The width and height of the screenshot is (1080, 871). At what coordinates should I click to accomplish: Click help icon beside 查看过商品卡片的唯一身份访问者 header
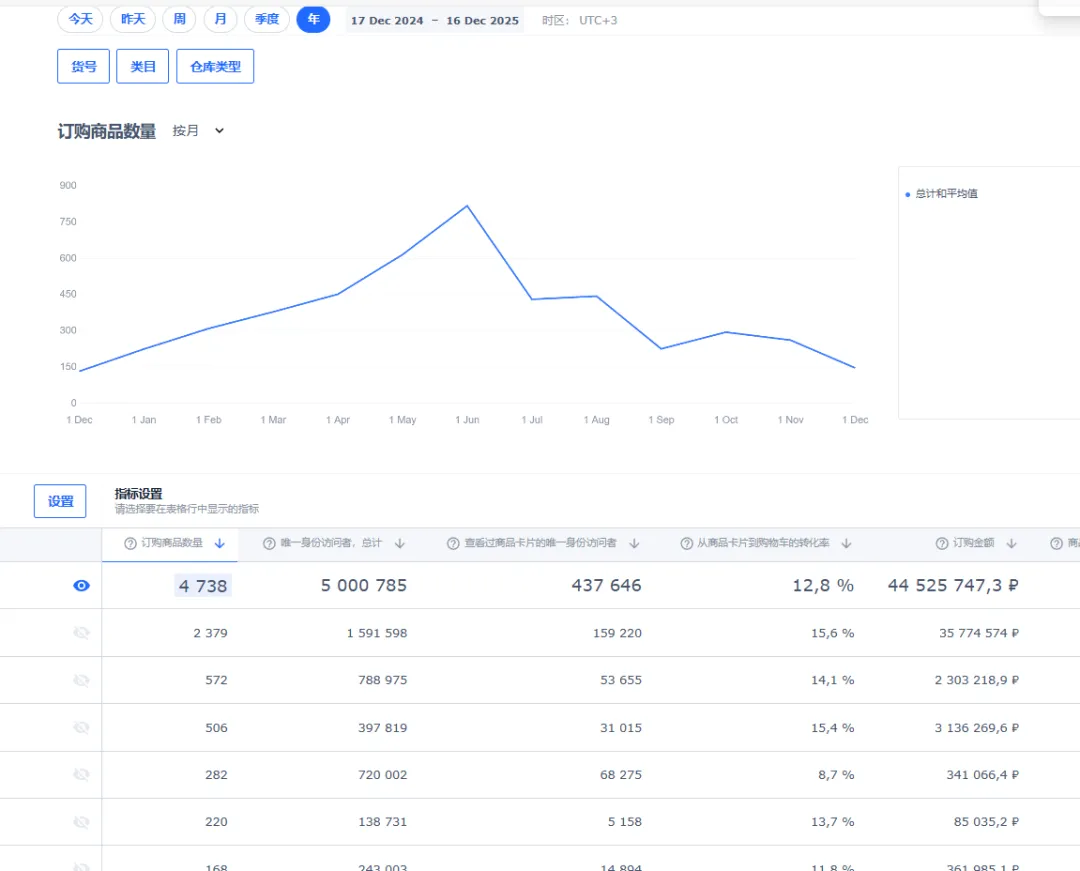tap(453, 543)
